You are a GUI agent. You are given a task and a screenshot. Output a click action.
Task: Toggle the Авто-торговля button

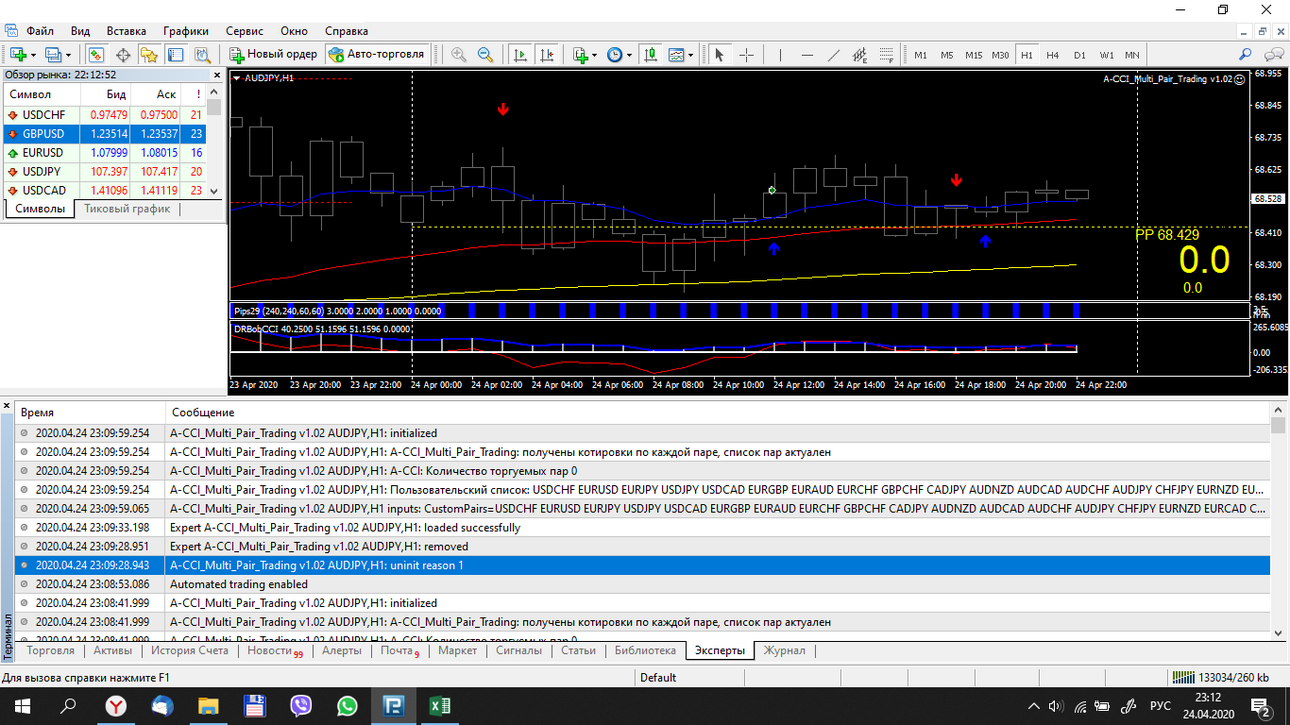[376, 54]
